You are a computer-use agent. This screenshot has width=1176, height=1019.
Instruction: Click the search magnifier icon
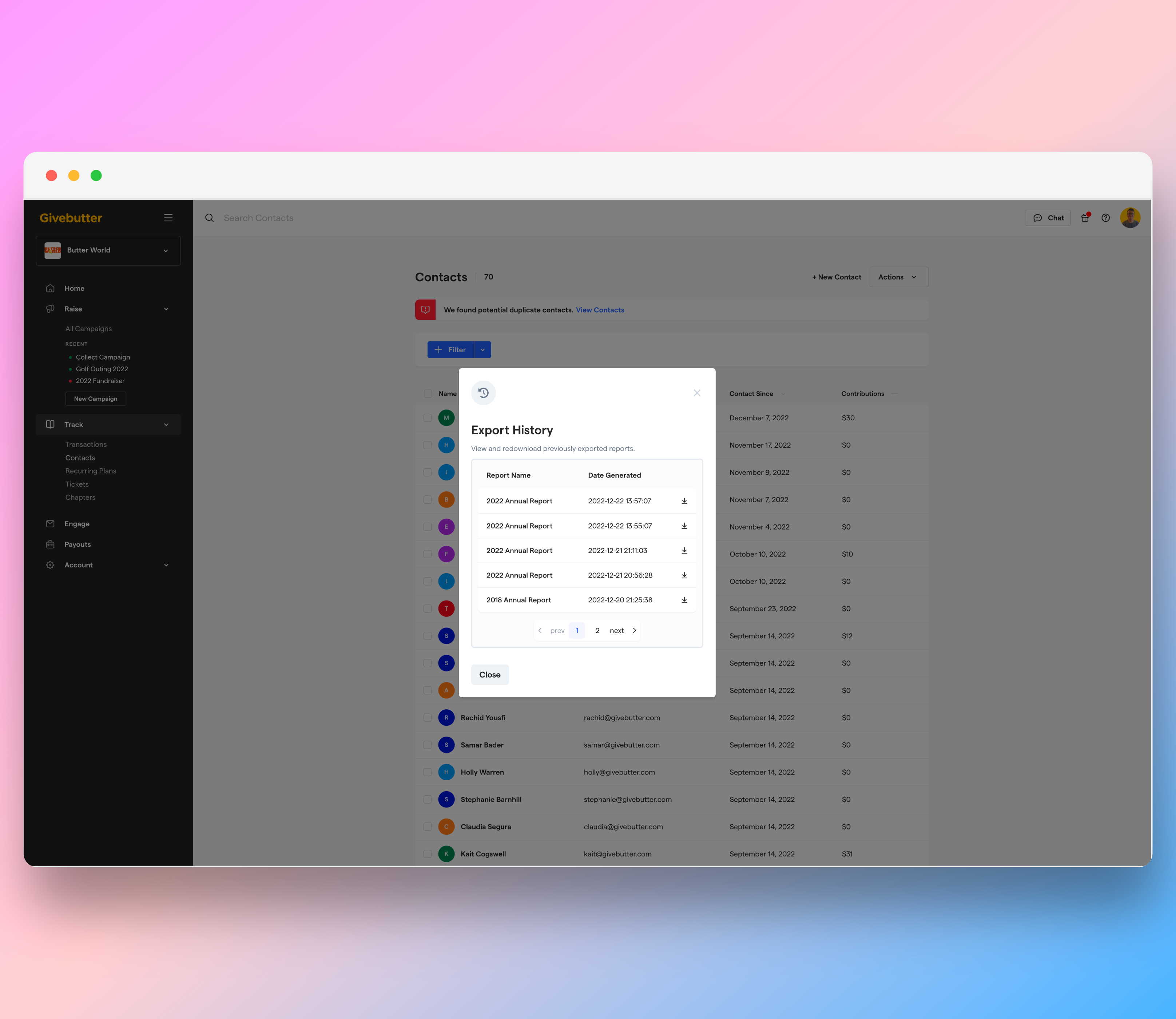click(210, 218)
